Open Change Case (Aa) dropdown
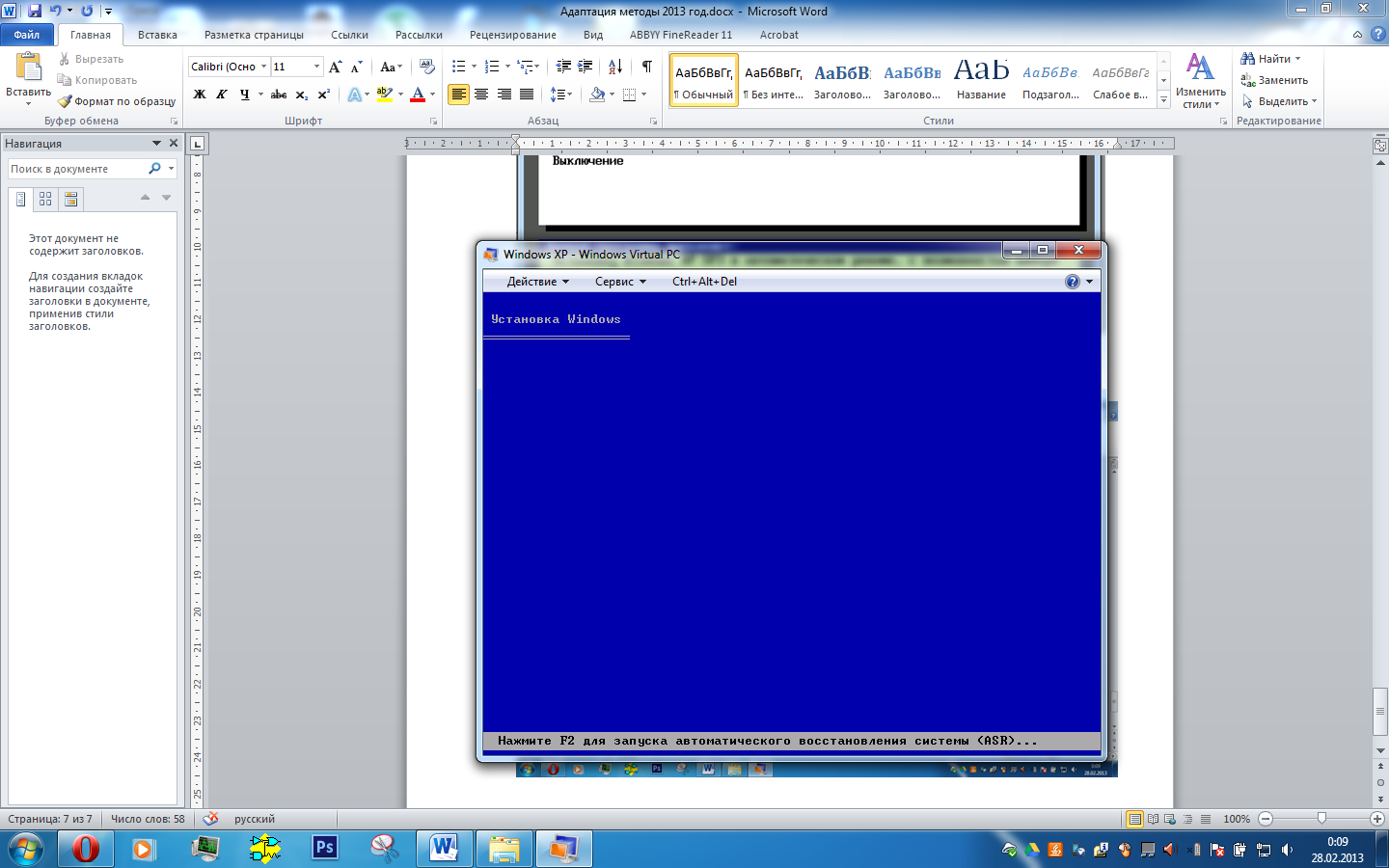 (391, 67)
